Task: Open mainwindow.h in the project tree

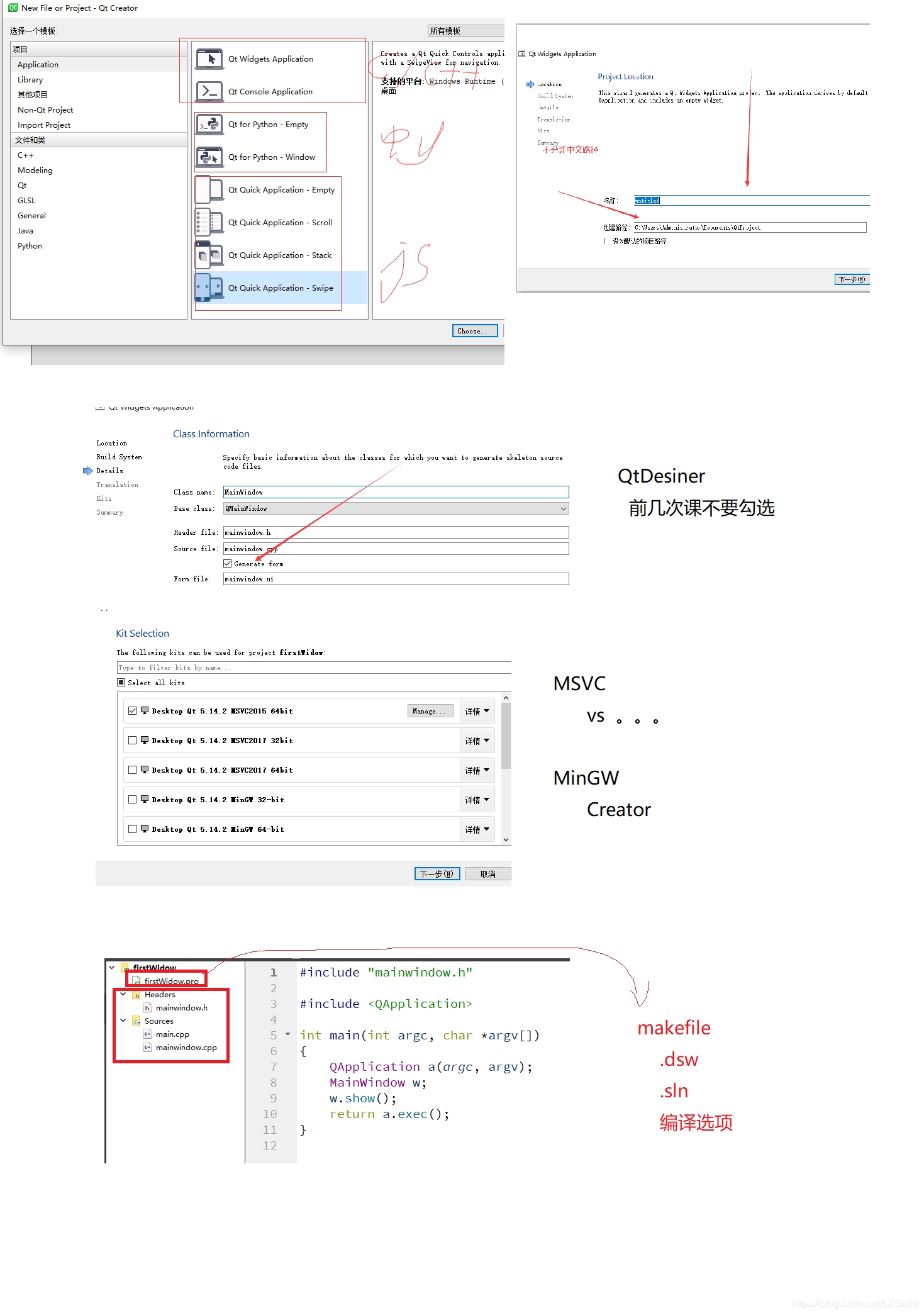Action: tap(182, 1008)
